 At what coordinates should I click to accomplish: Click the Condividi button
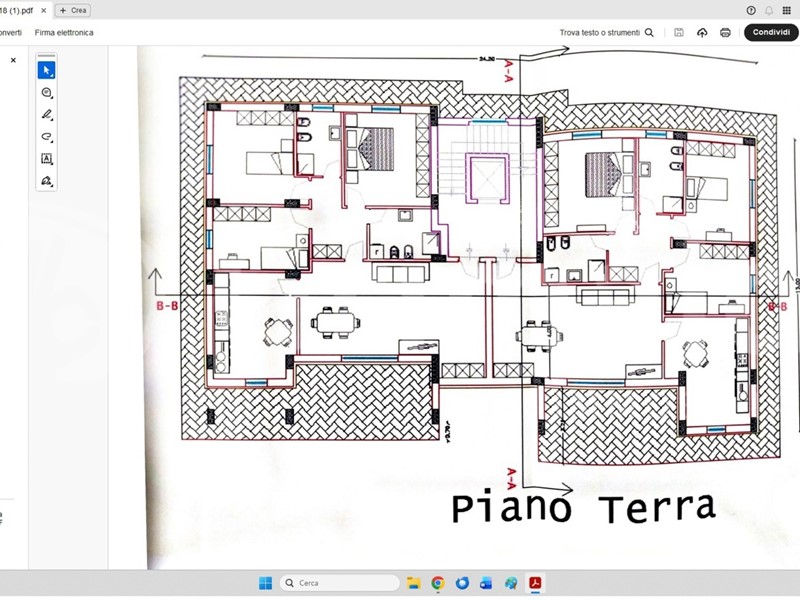pos(771,32)
